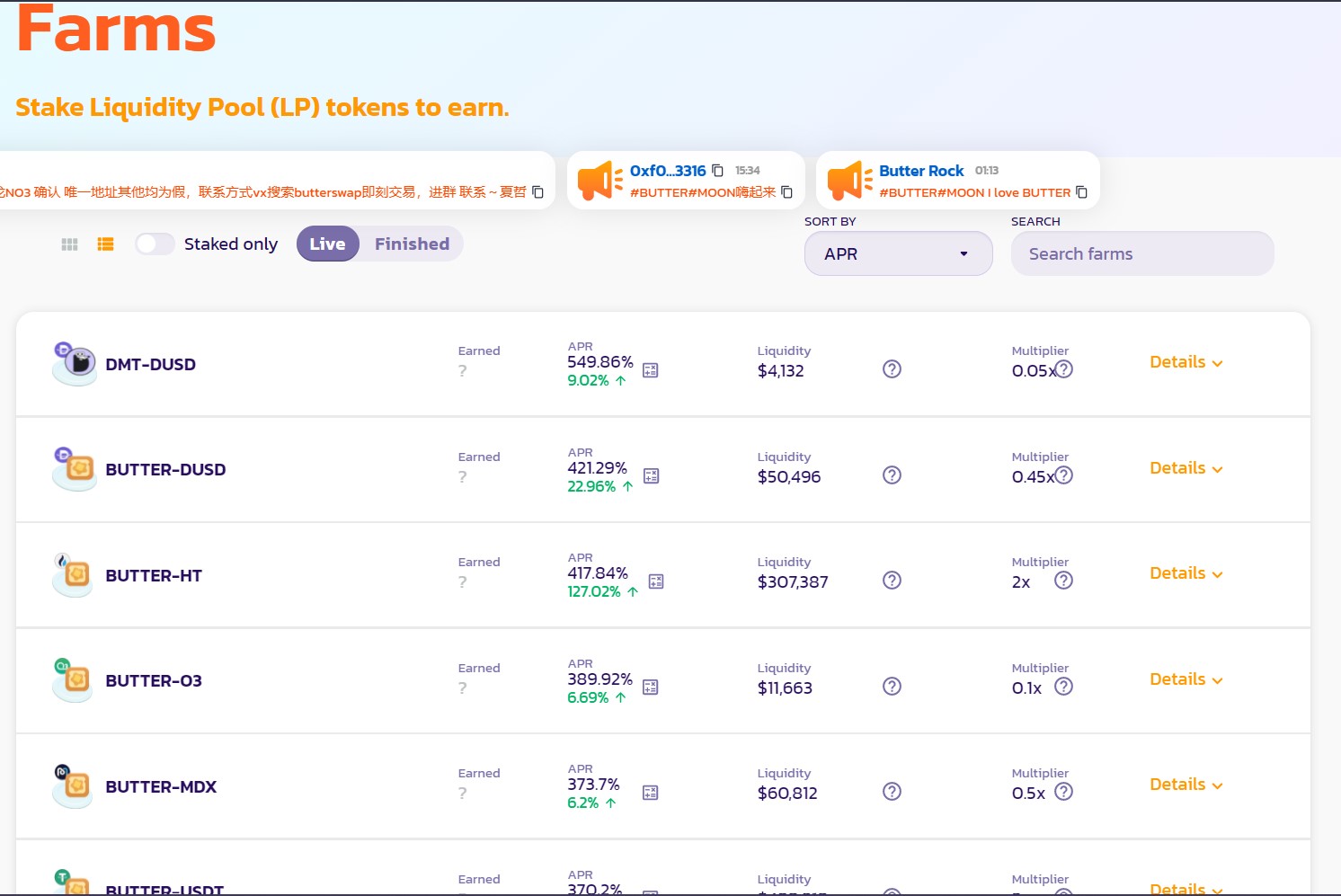The height and width of the screenshot is (896, 1341).
Task: Show multiplier help for BUTTER-HT
Action: point(1063,581)
